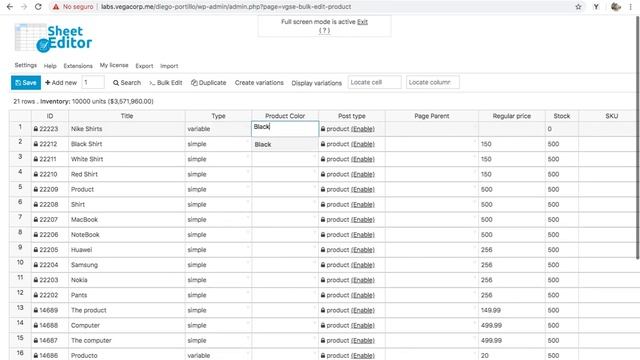Open Type dropdown for Black Shirt row
Screen dimensions: 640x360
248,141
